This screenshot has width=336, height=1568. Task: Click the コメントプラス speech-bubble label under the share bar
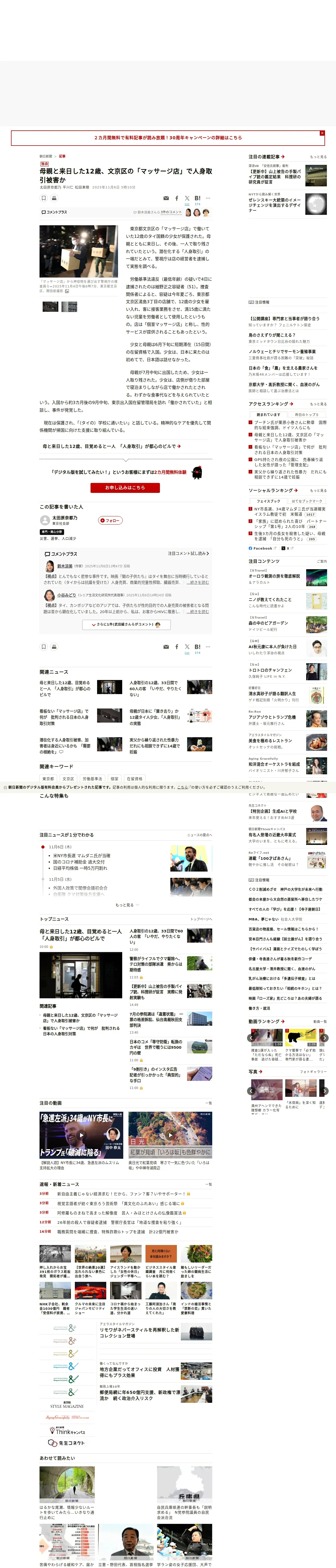(x=54, y=212)
